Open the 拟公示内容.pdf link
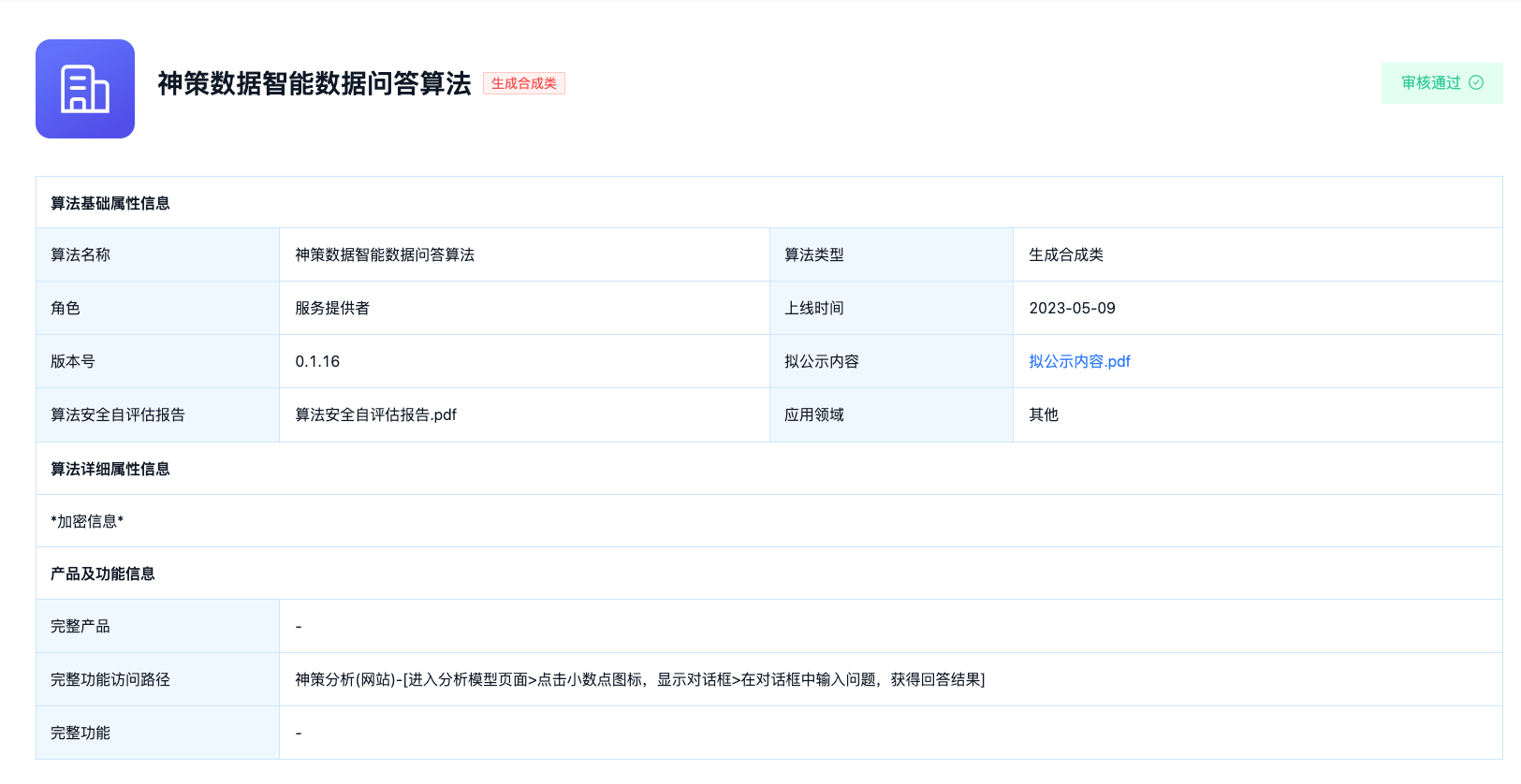The height and width of the screenshot is (784, 1521). (1079, 361)
